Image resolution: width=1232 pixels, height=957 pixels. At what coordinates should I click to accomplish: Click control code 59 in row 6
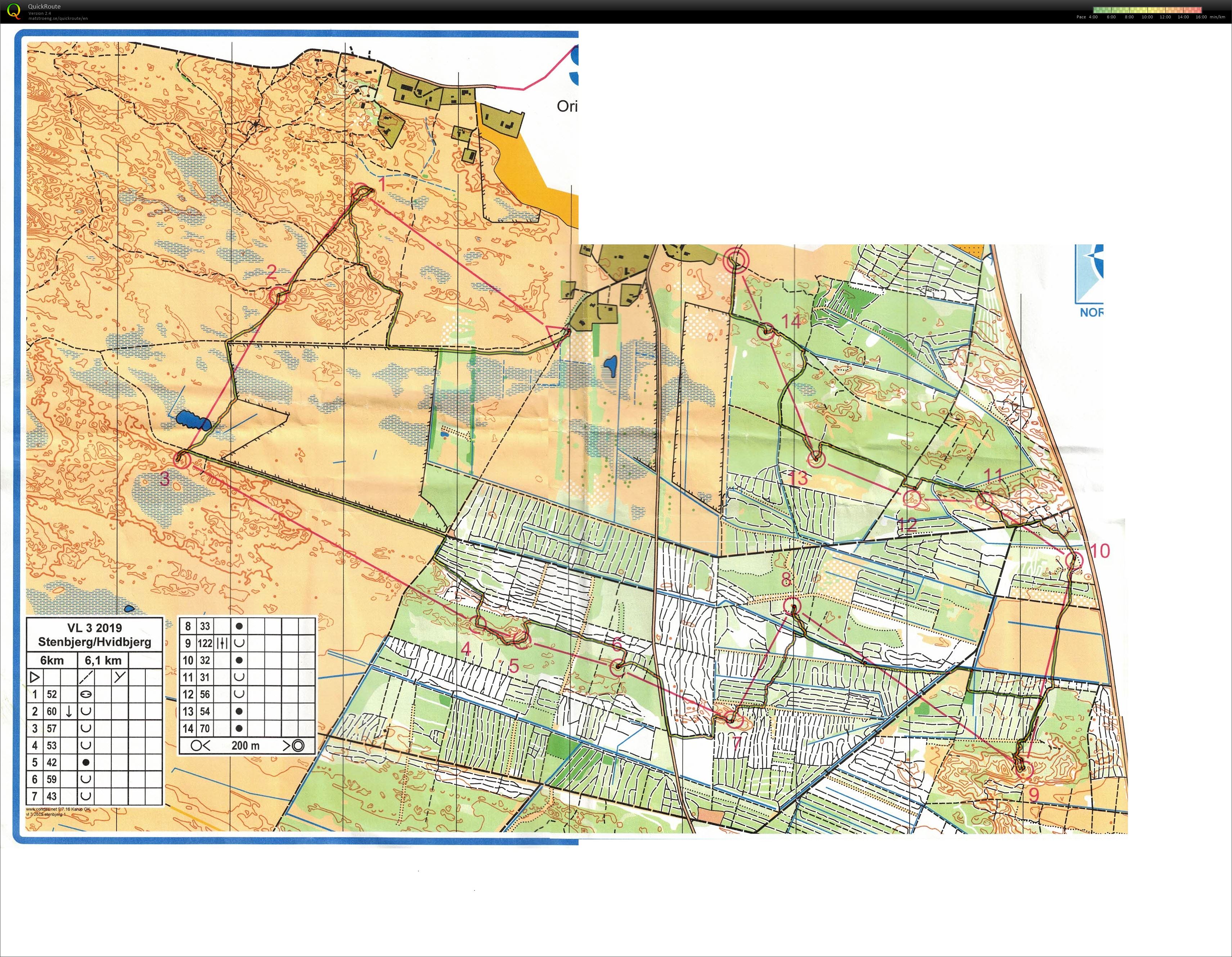click(51, 779)
